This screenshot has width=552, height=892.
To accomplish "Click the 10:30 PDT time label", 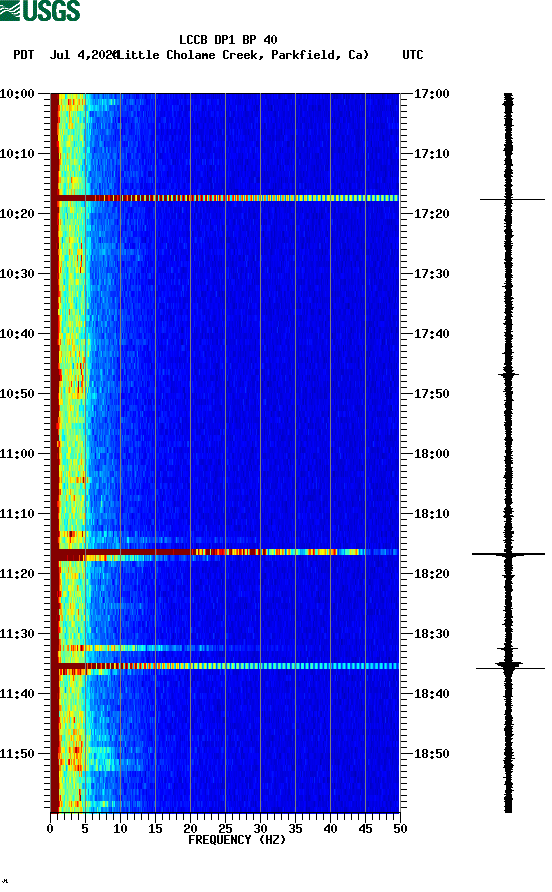I will [17, 274].
